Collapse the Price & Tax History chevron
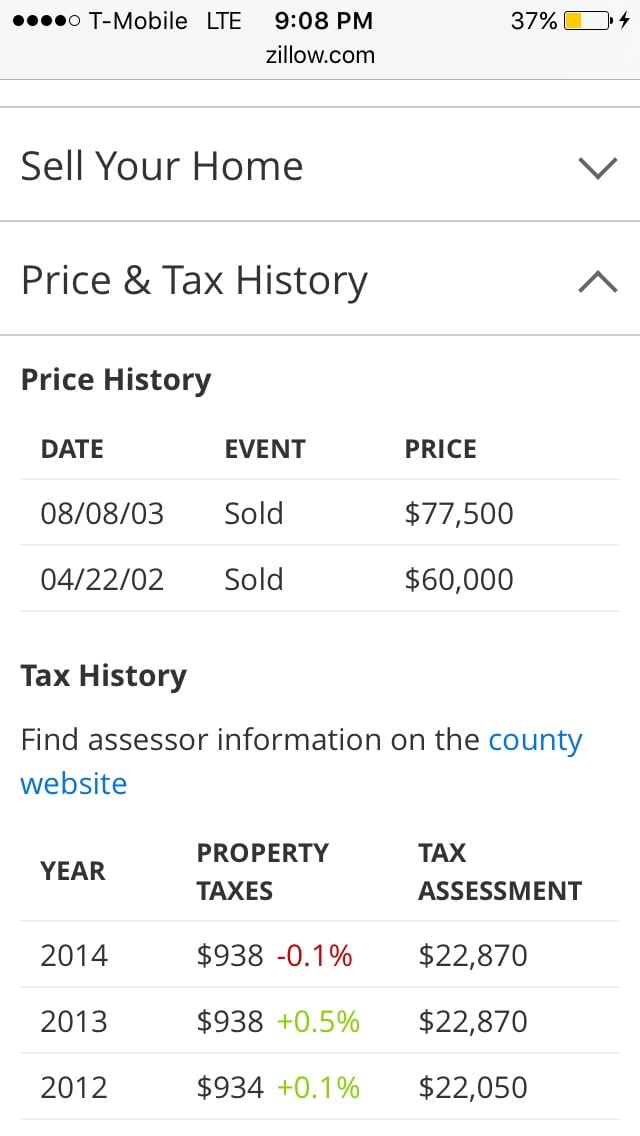Image resolution: width=640 pixels, height=1136 pixels. 598,282
